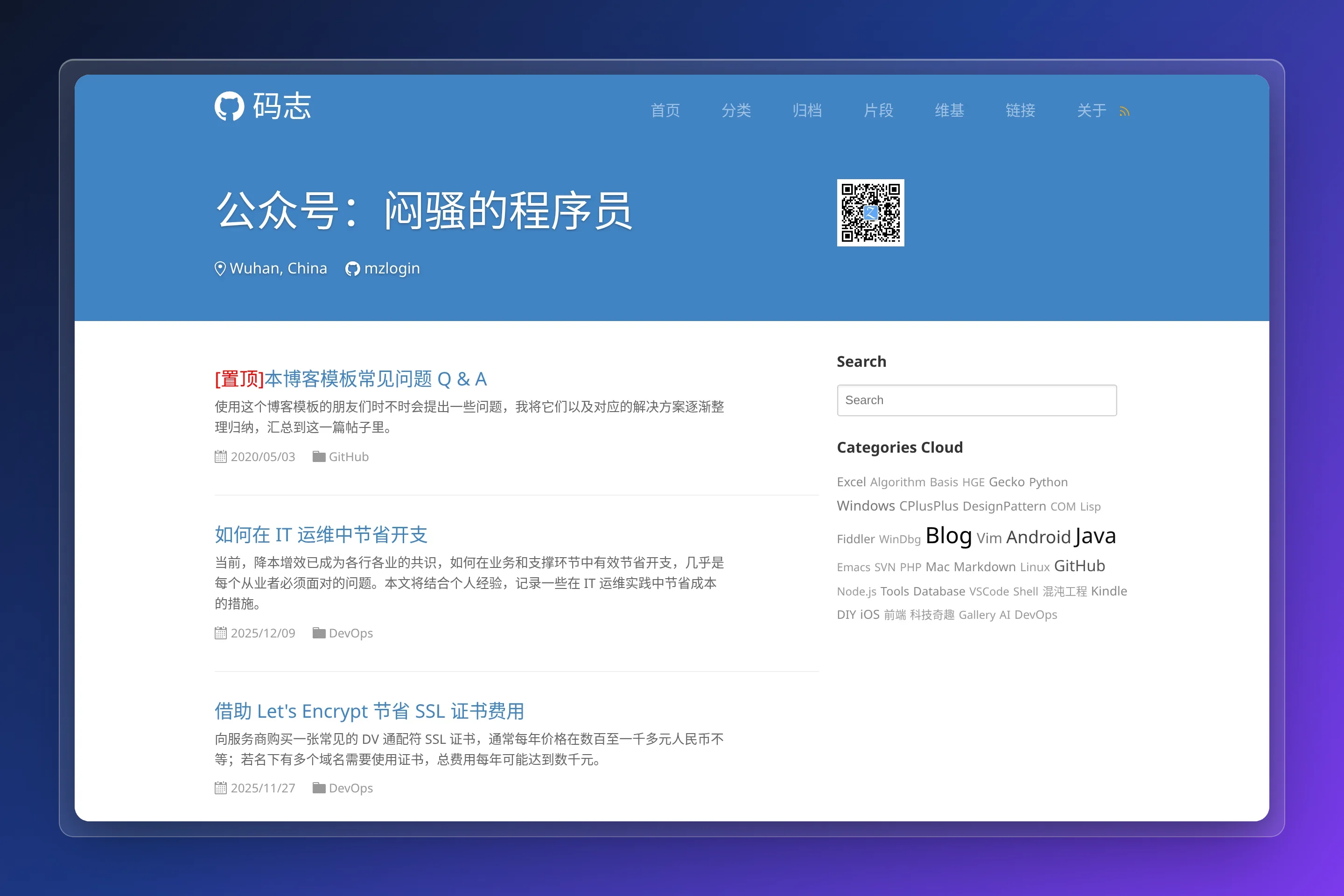Select the GitHub category in the cloud
The image size is (1344, 896).
pos(1079,566)
